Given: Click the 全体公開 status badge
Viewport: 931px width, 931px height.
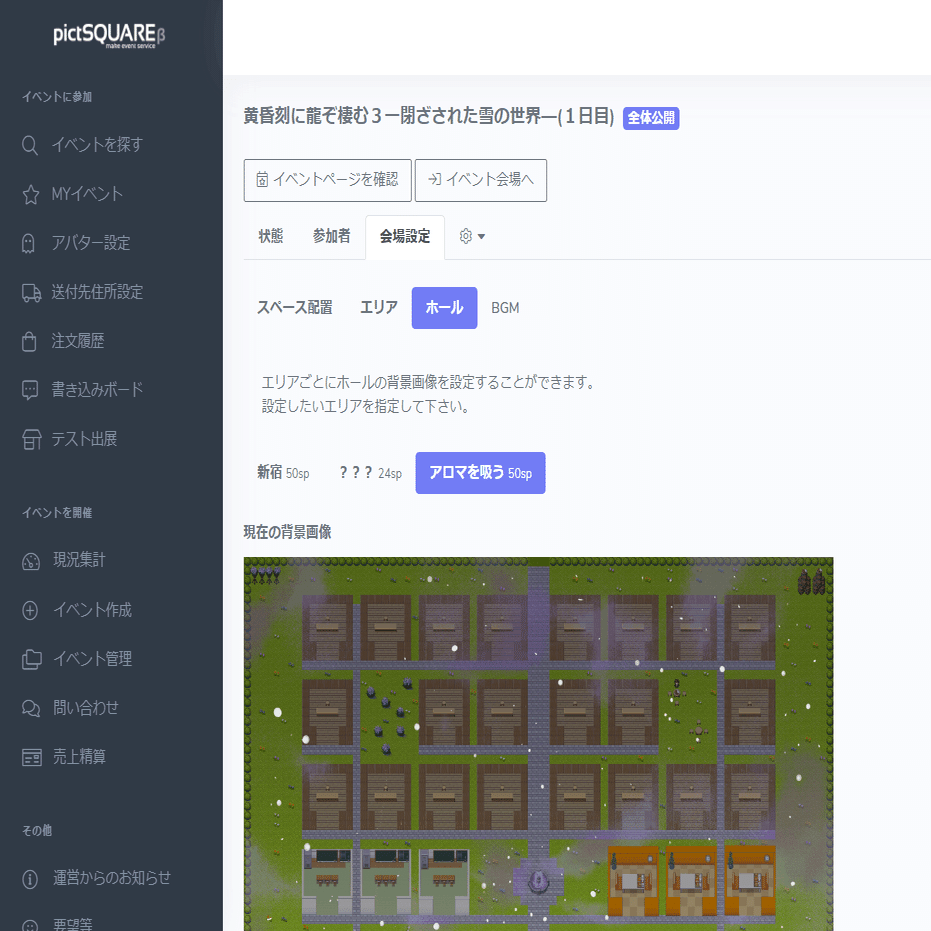Looking at the screenshot, I should (651, 118).
